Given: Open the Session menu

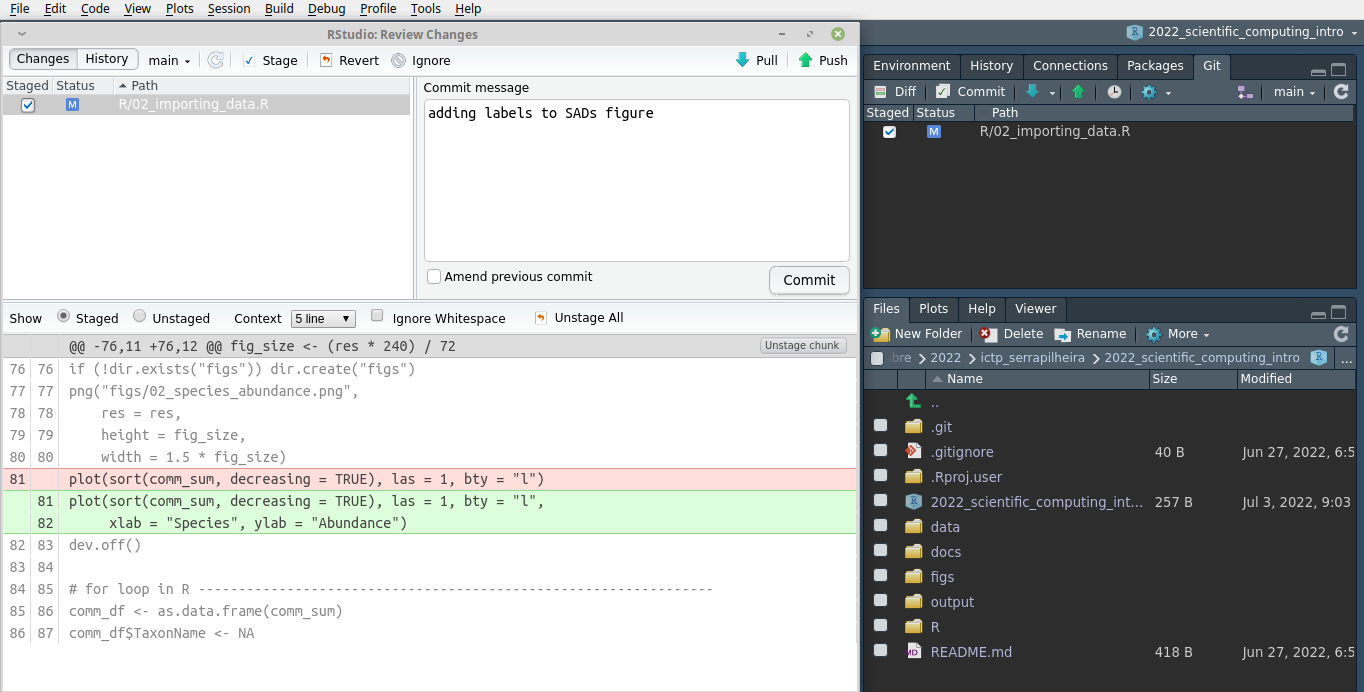Looking at the screenshot, I should tap(229, 9).
